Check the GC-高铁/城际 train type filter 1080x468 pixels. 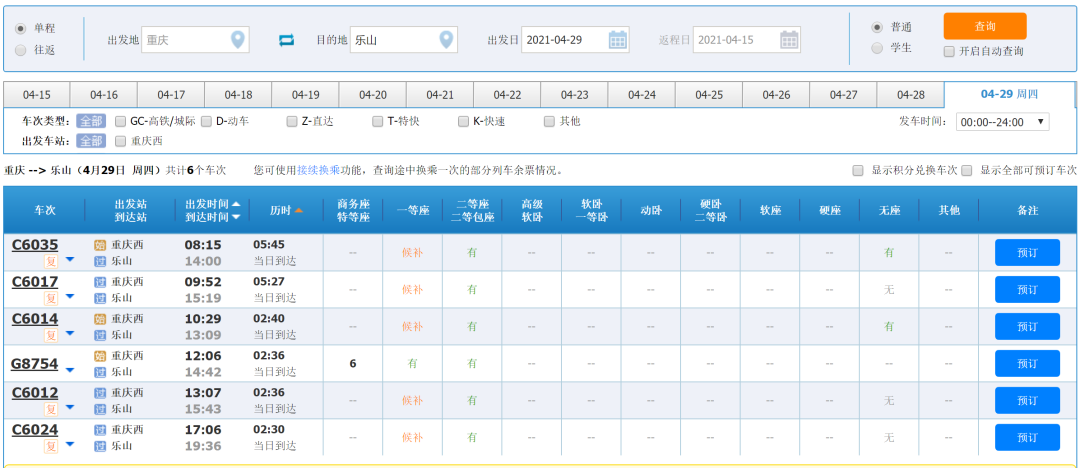(x=120, y=121)
